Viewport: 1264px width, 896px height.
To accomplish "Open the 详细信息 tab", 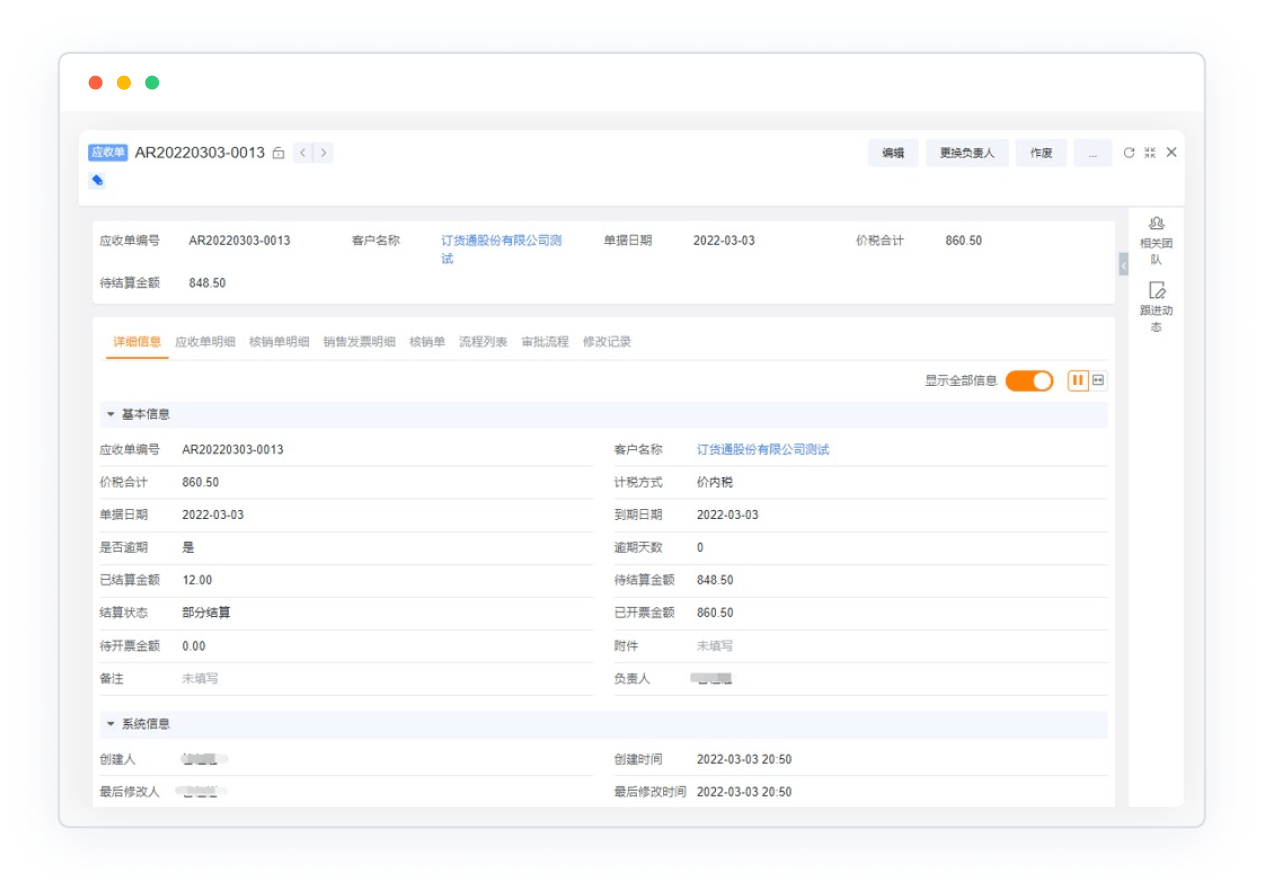I will 137,342.
